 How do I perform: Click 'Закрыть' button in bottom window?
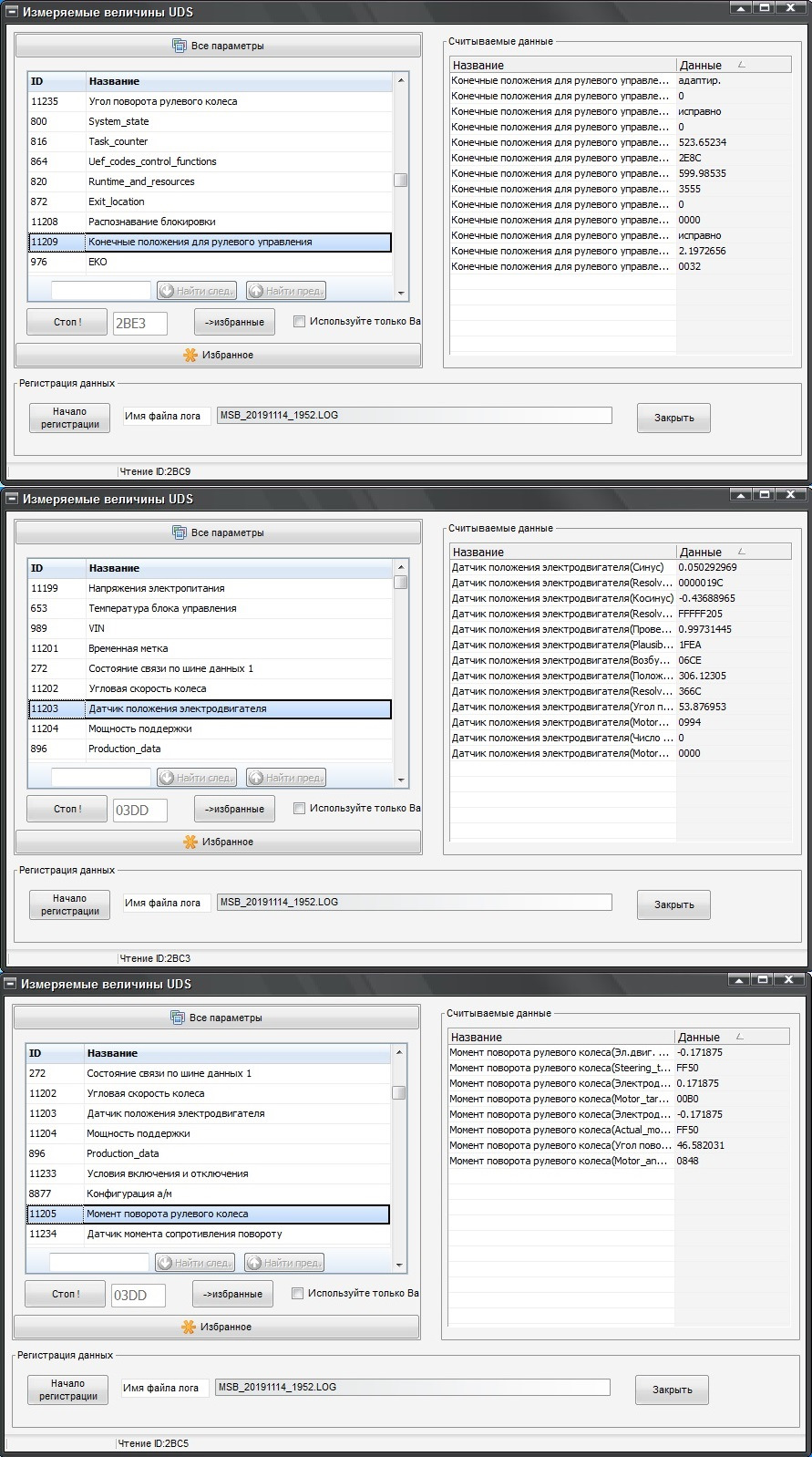pos(672,1390)
